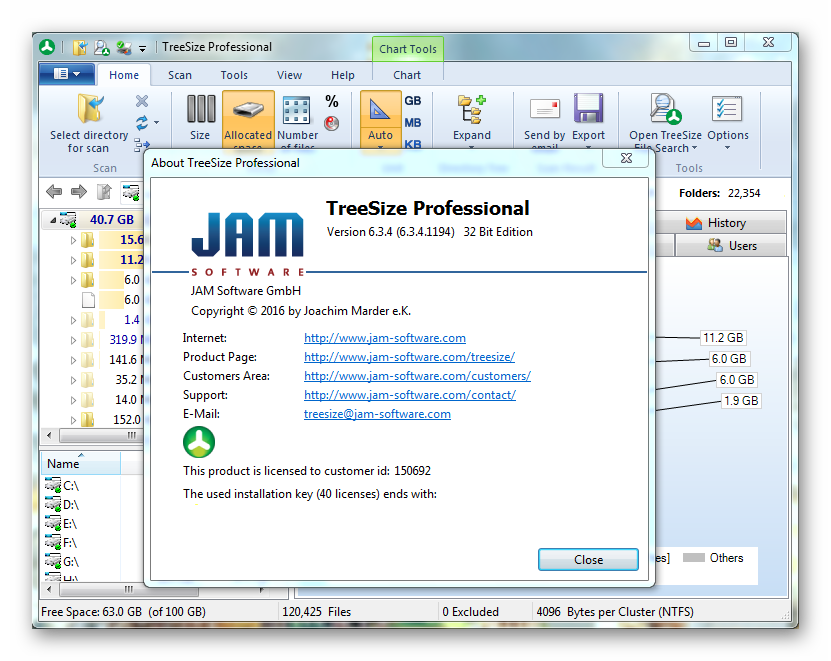Image resolution: width=831 pixels, height=661 pixels.
Task: Click the Options checklist icon
Action: tap(727, 109)
